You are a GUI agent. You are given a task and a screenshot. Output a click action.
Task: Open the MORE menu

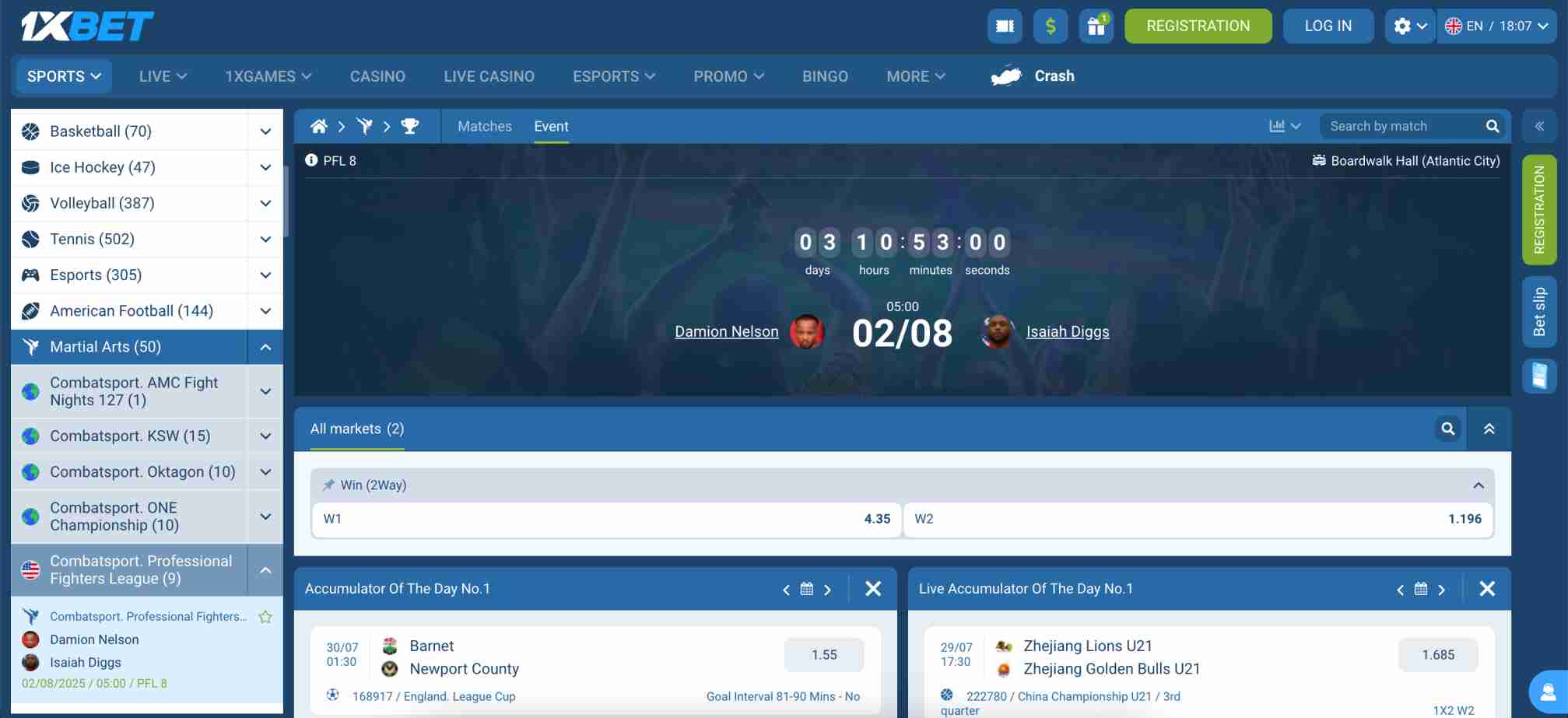pos(916,76)
